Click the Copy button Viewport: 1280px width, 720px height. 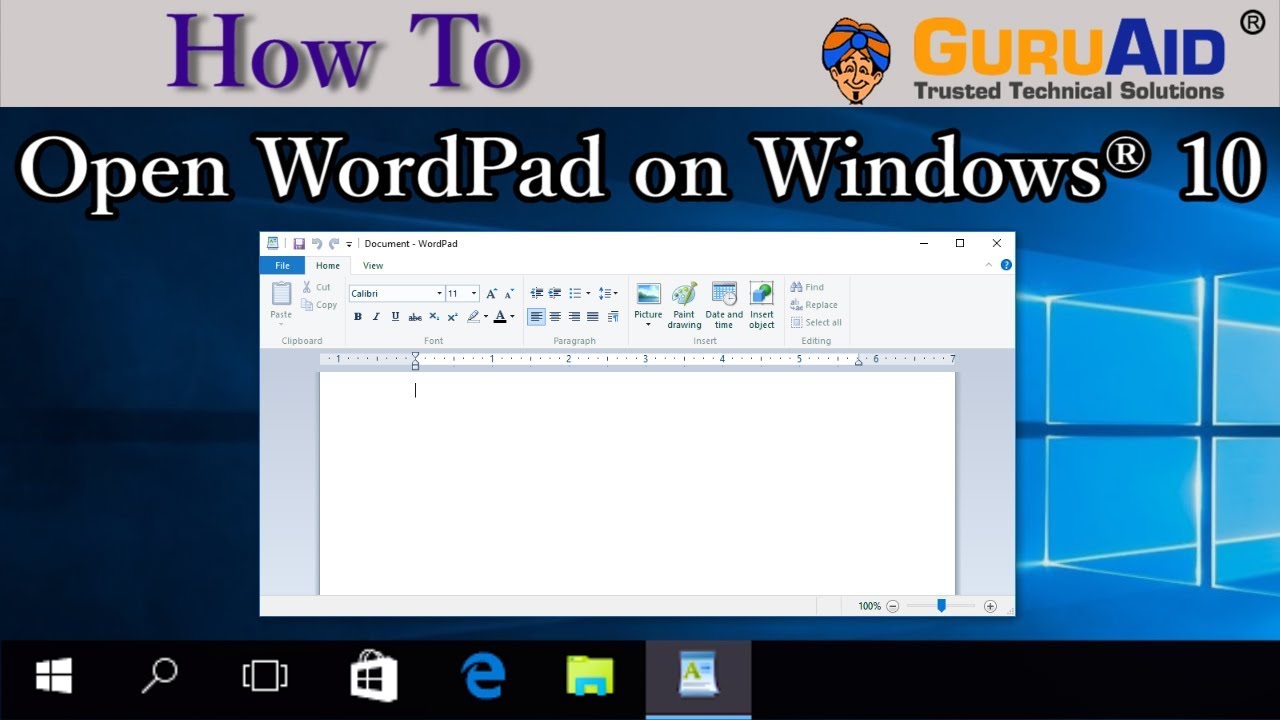click(319, 305)
